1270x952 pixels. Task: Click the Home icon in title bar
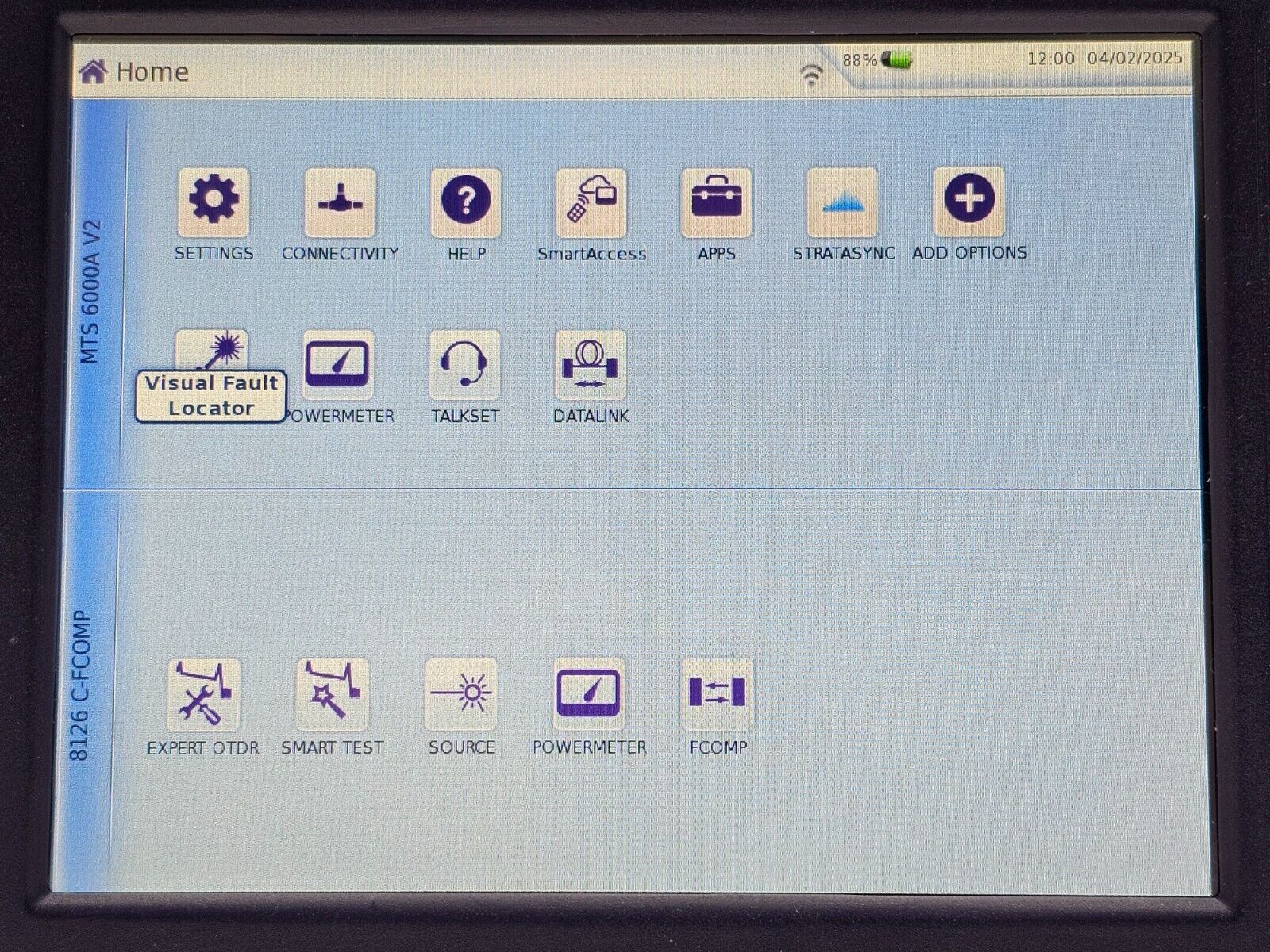94,72
